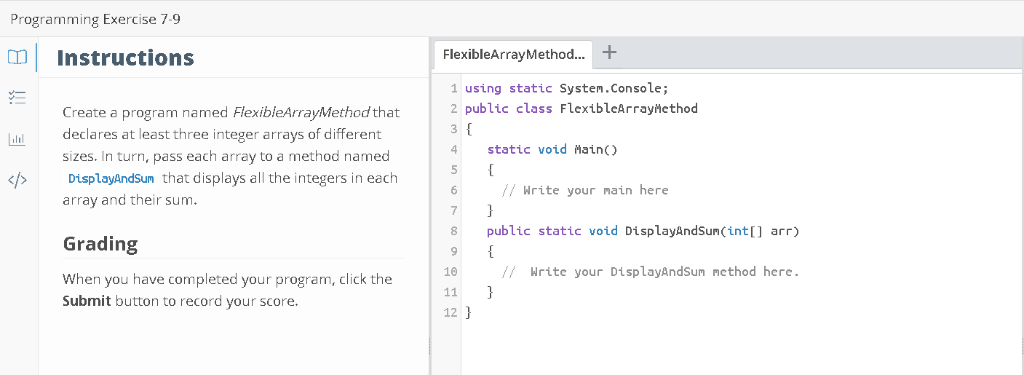1024x375 pixels.
Task: Add a new file with plus icon
Action: (609, 53)
